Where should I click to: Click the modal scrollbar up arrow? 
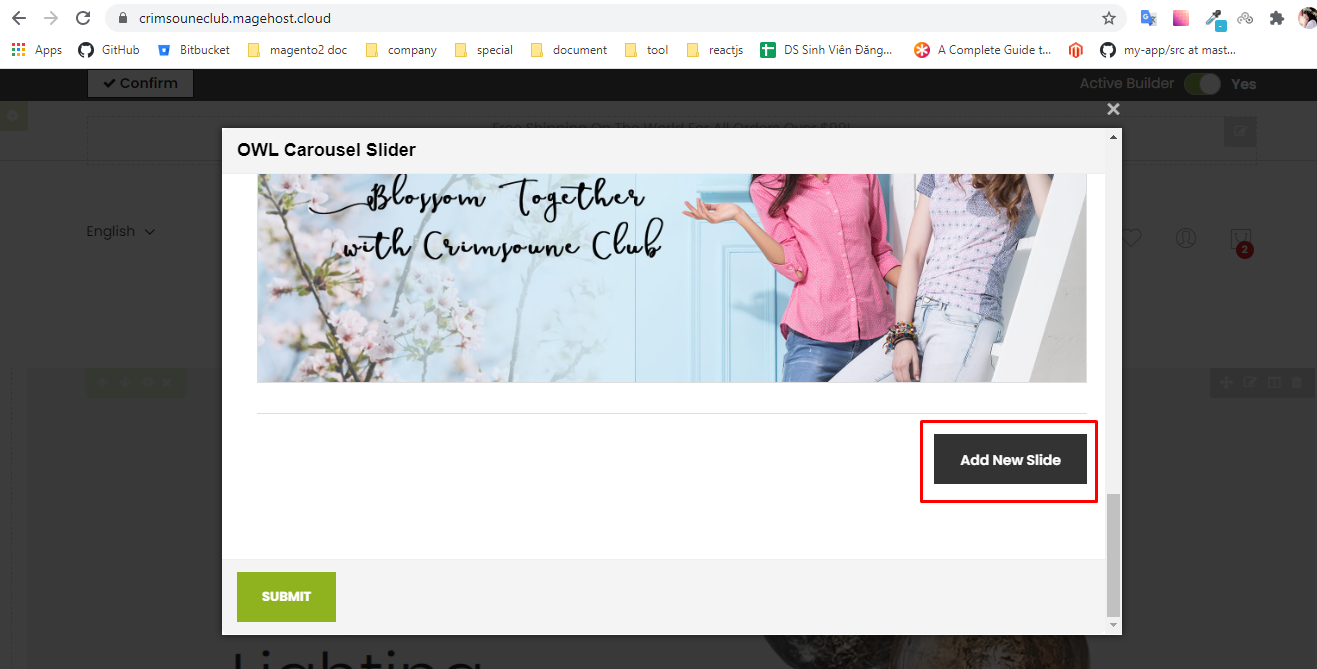tap(1114, 135)
